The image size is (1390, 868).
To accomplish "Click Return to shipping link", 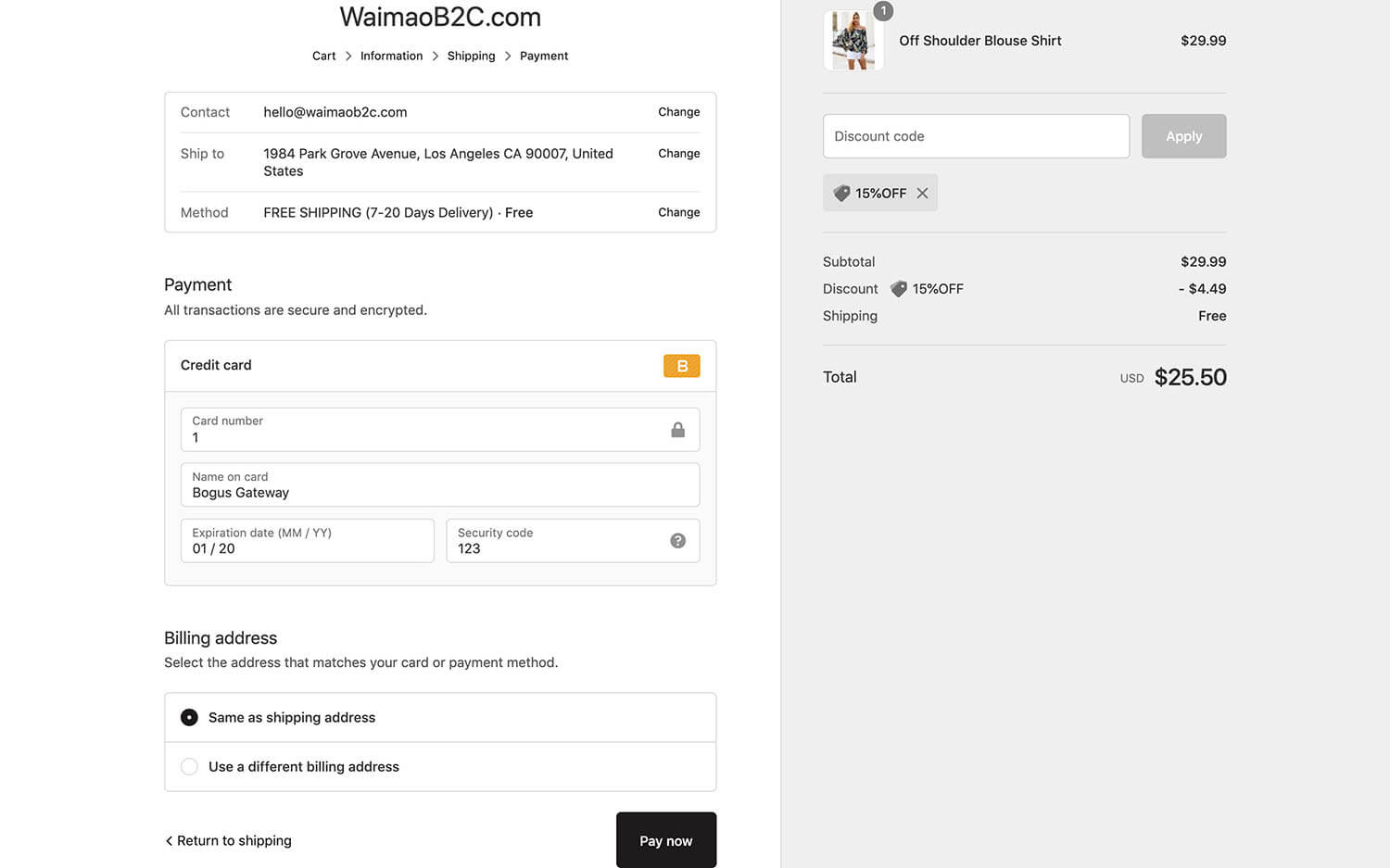I will click(228, 841).
